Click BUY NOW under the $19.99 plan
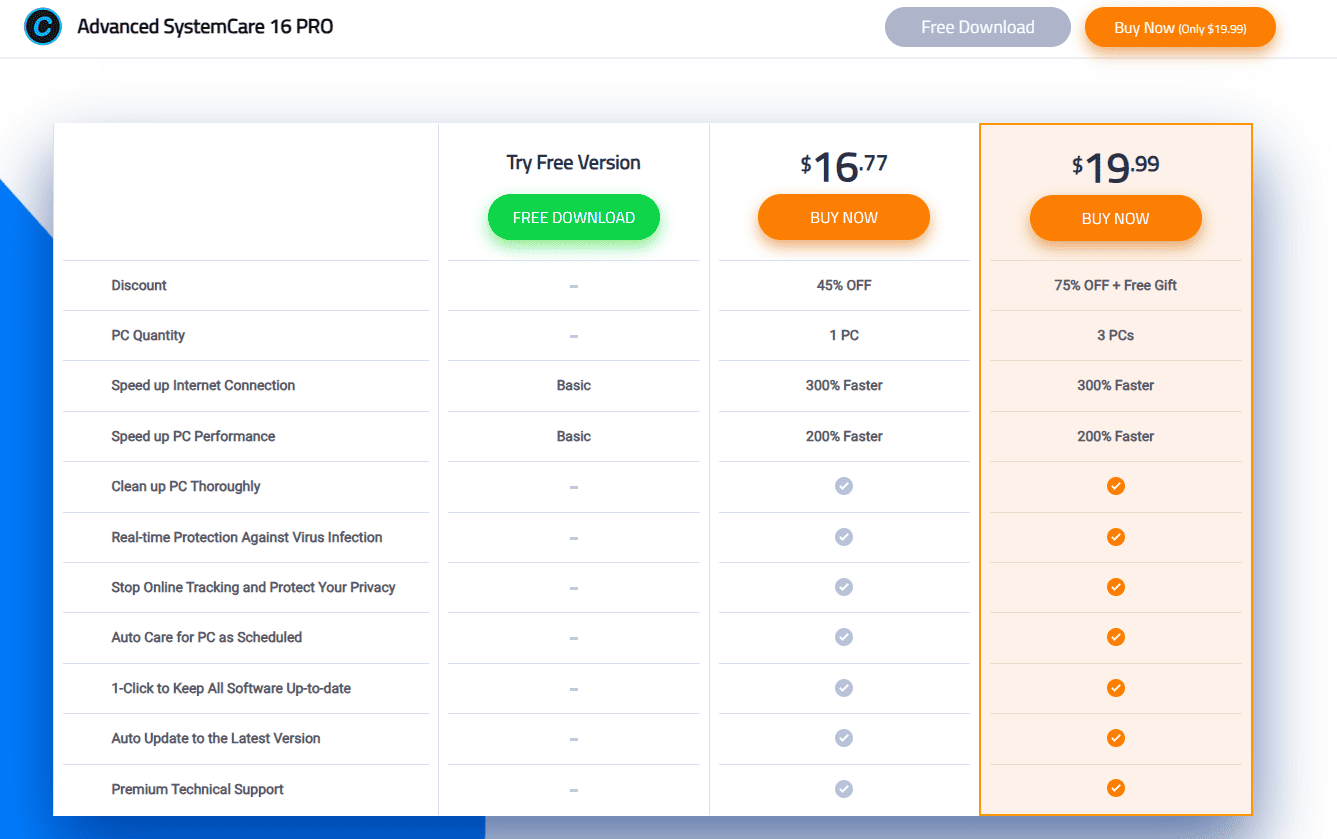 (1116, 218)
